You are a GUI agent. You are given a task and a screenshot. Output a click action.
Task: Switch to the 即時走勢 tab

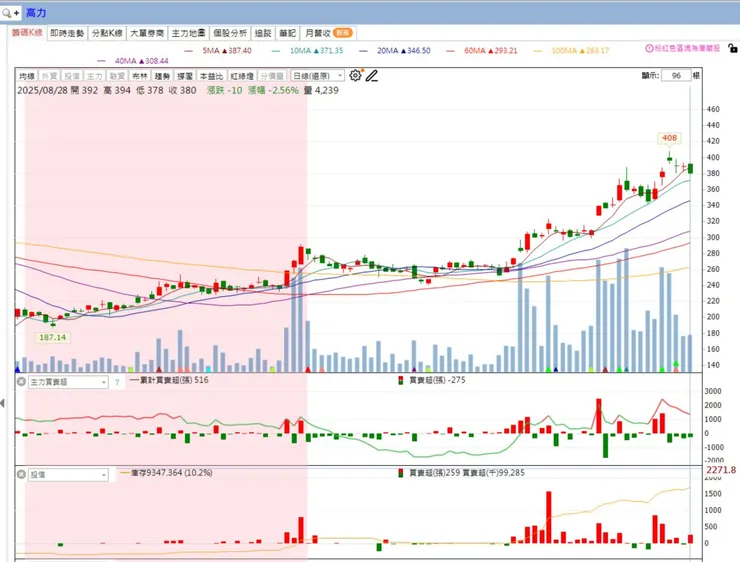click(67, 33)
